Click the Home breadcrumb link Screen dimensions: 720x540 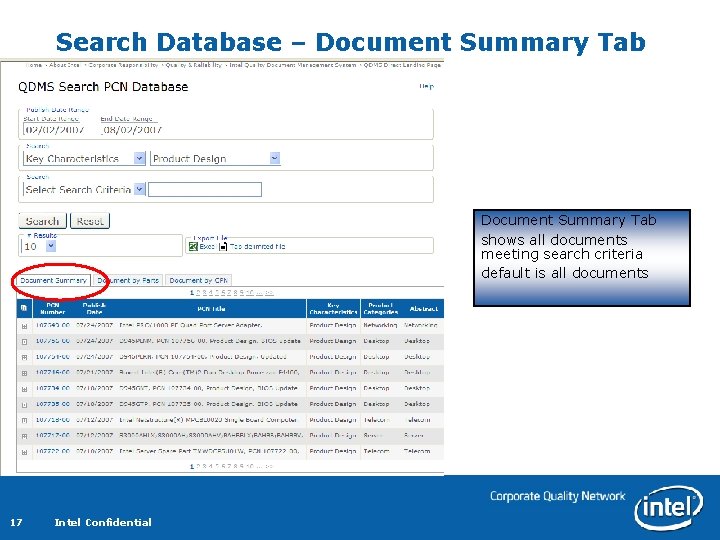tap(34, 65)
